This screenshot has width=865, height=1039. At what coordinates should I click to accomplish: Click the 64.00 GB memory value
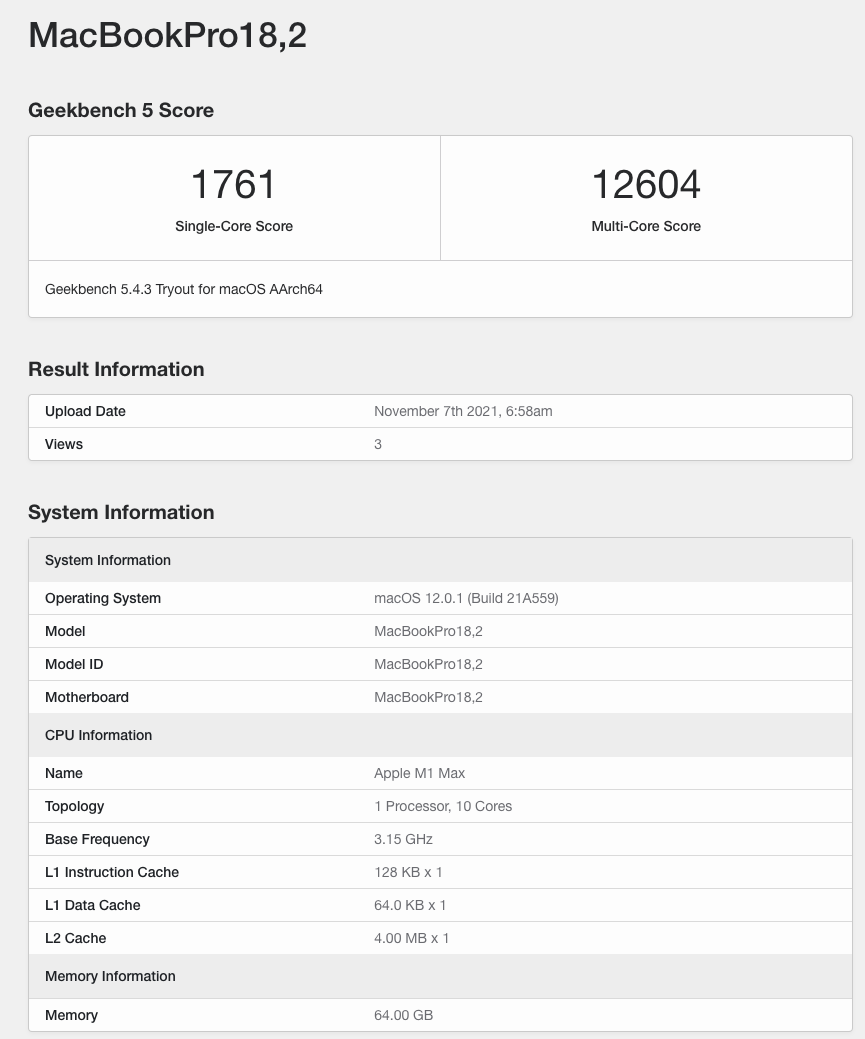(x=403, y=1015)
